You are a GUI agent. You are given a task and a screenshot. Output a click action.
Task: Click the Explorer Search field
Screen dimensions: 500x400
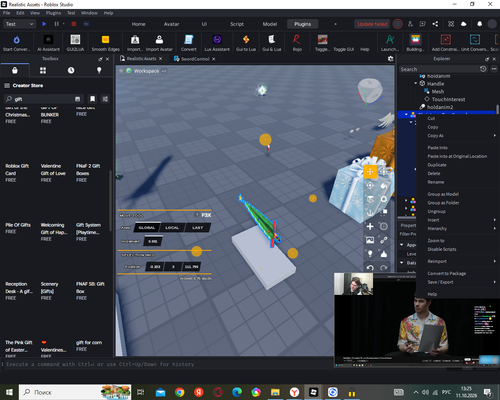point(439,69)
